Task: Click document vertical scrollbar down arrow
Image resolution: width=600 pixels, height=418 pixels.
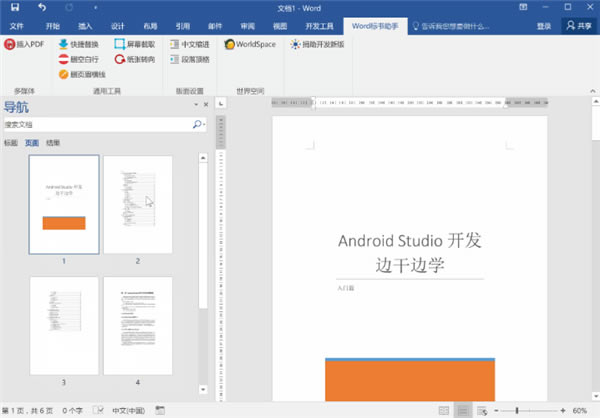Action: (596, 396)
